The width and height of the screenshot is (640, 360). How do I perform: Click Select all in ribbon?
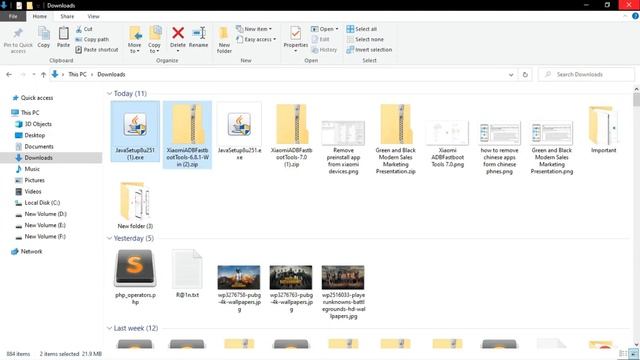362,29
